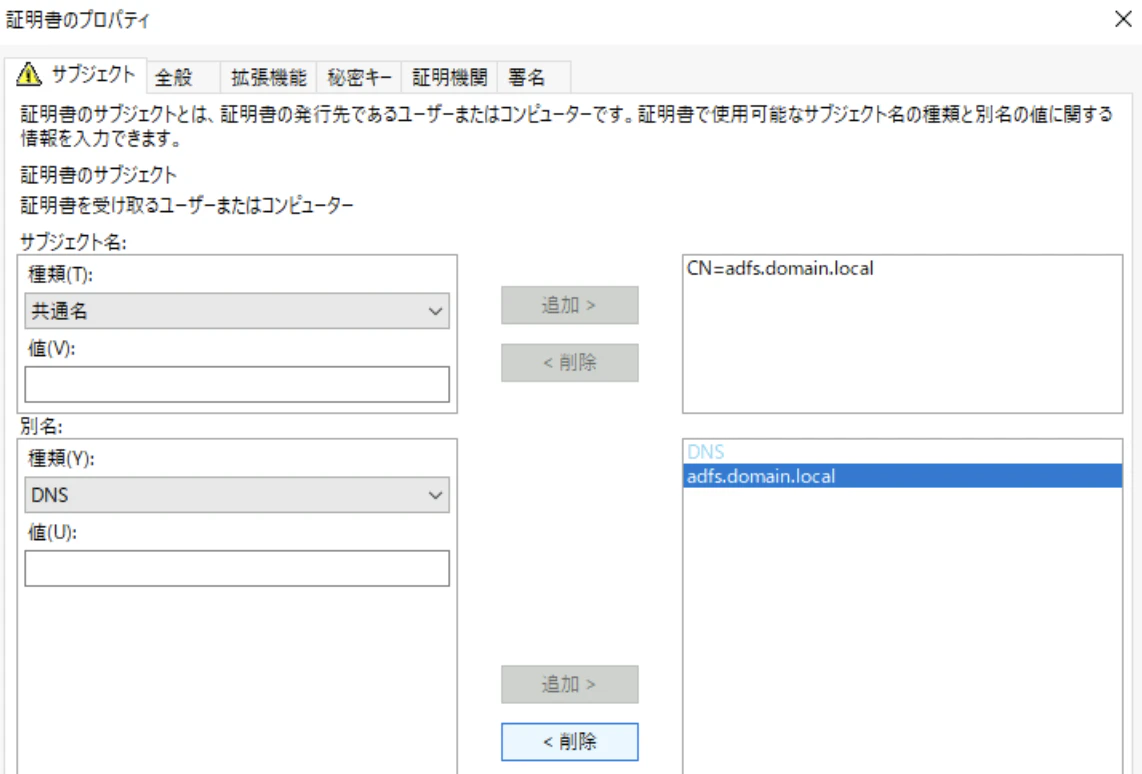Expand the 種類(T) dropdown showing 共通名
1142x774 pixels.
(237, 311)
